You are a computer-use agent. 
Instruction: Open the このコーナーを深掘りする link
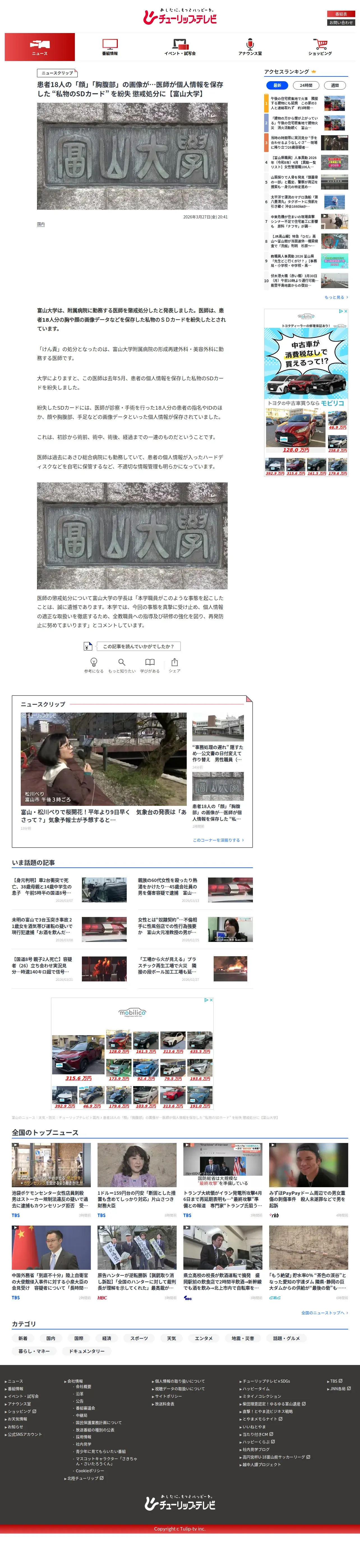coord(218,840)
